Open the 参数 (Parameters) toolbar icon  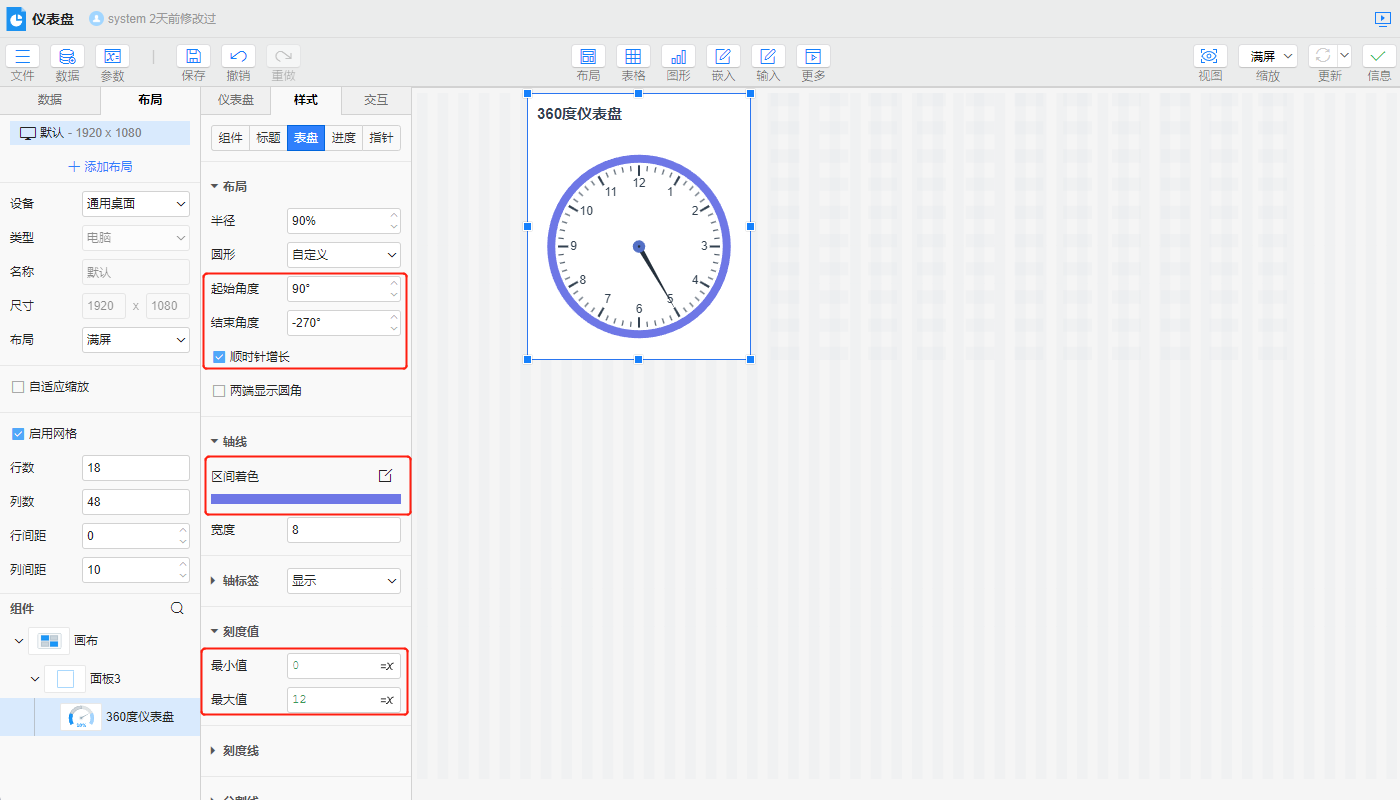(x=112, y=57)
